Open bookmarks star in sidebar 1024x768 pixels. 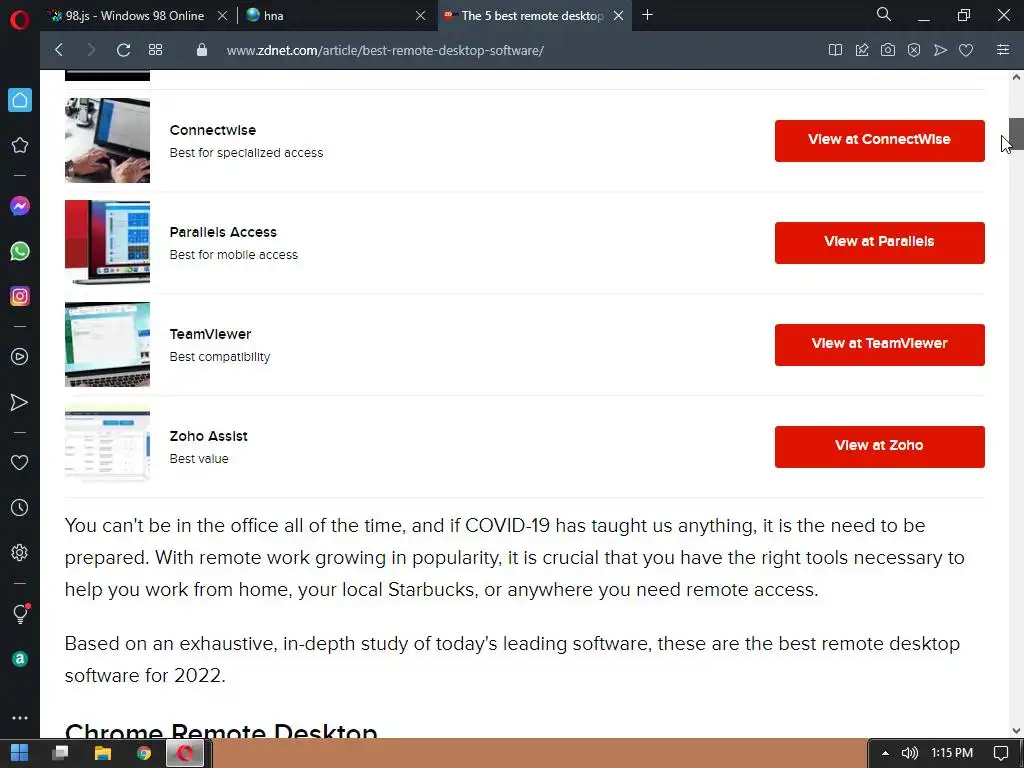tap(20, 145)
